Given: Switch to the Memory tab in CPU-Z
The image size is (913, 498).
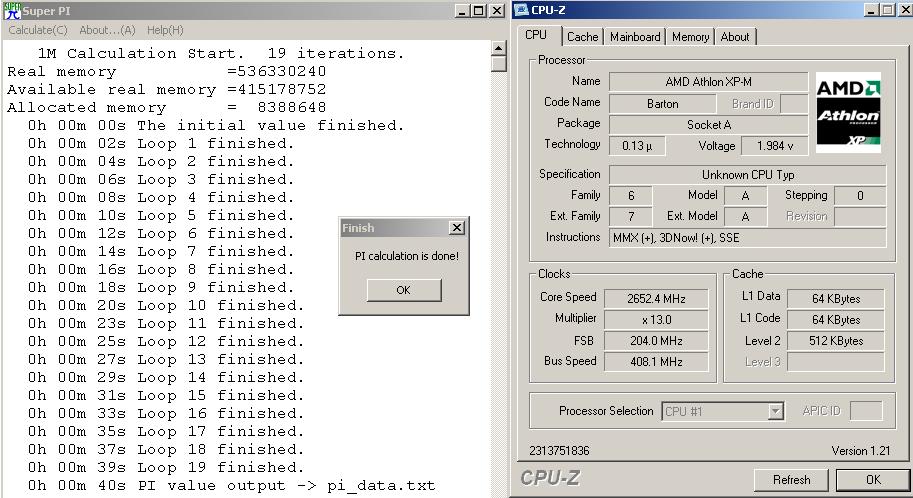Looking at the screenshot, I should coord(690,37).
